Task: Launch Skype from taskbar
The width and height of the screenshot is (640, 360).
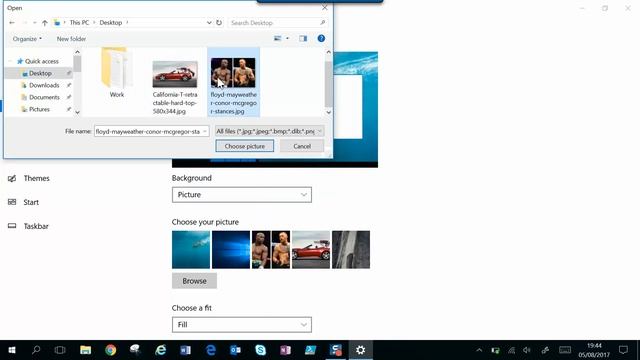Action: tap(260, 350)
